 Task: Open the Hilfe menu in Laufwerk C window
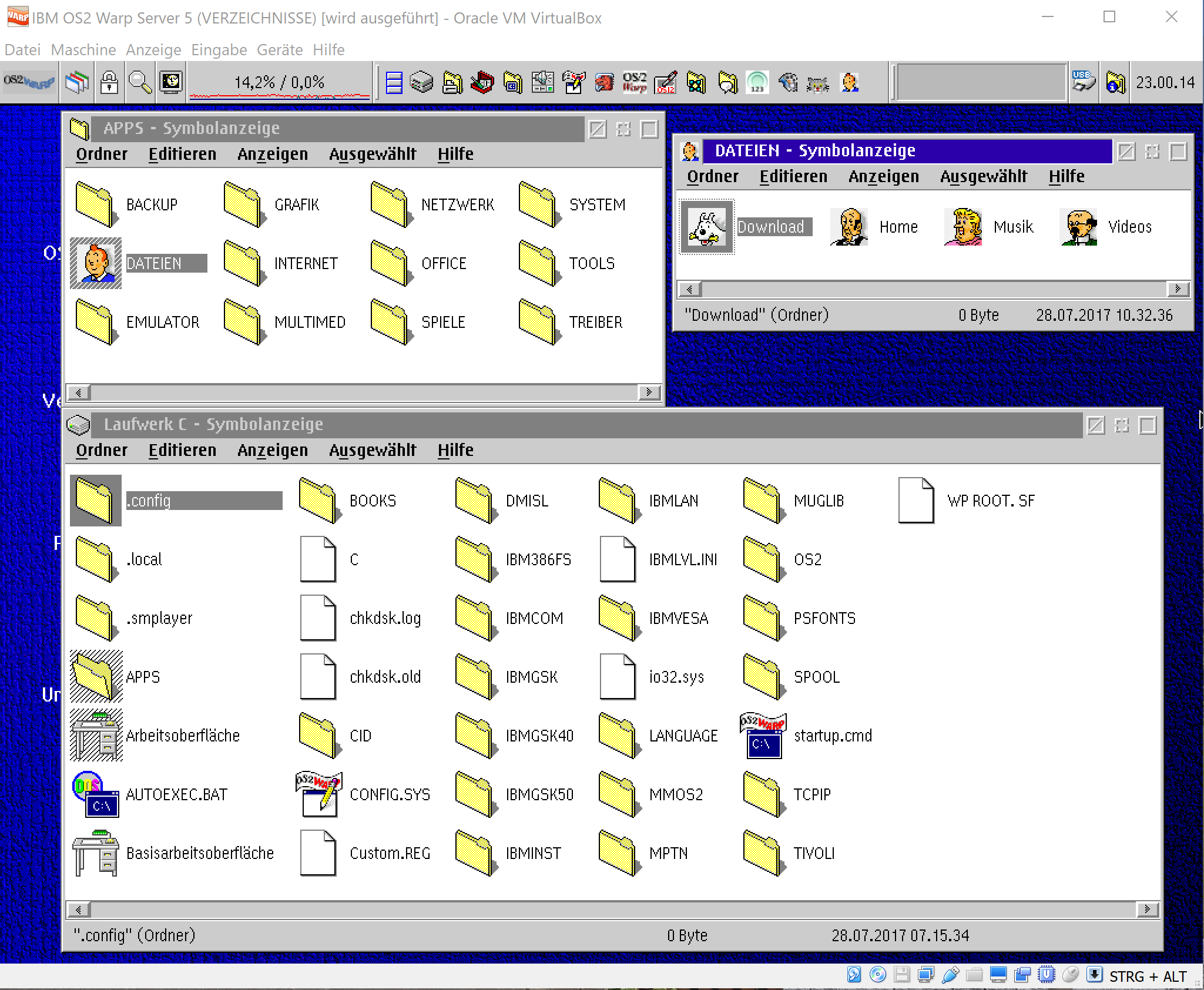click(455, 450)
